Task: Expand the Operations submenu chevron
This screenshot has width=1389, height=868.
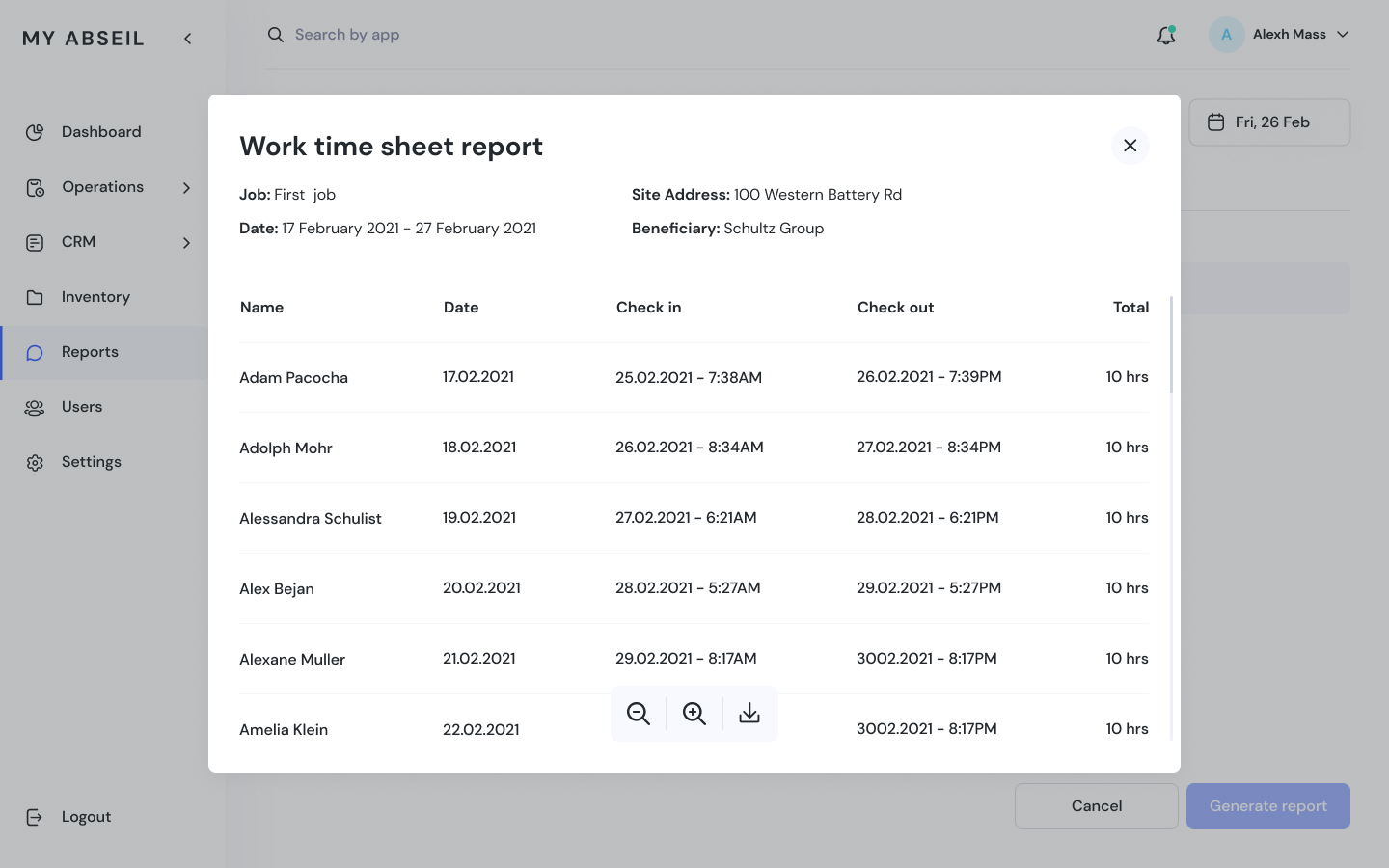Action: tap(186, 188)
